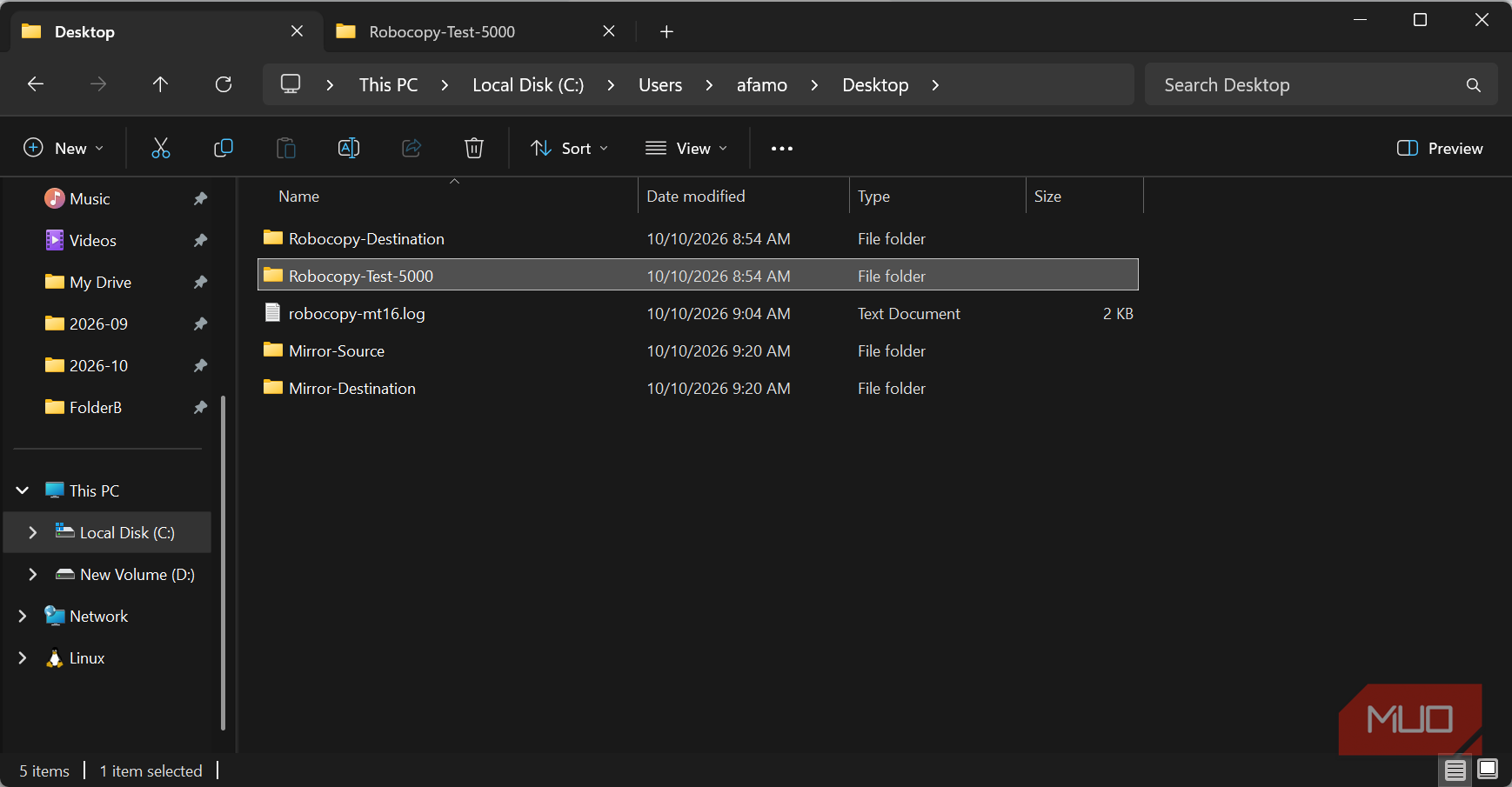Click Users in the address breadcrumb
The image size is (1512, 787).
coord(660,85)
